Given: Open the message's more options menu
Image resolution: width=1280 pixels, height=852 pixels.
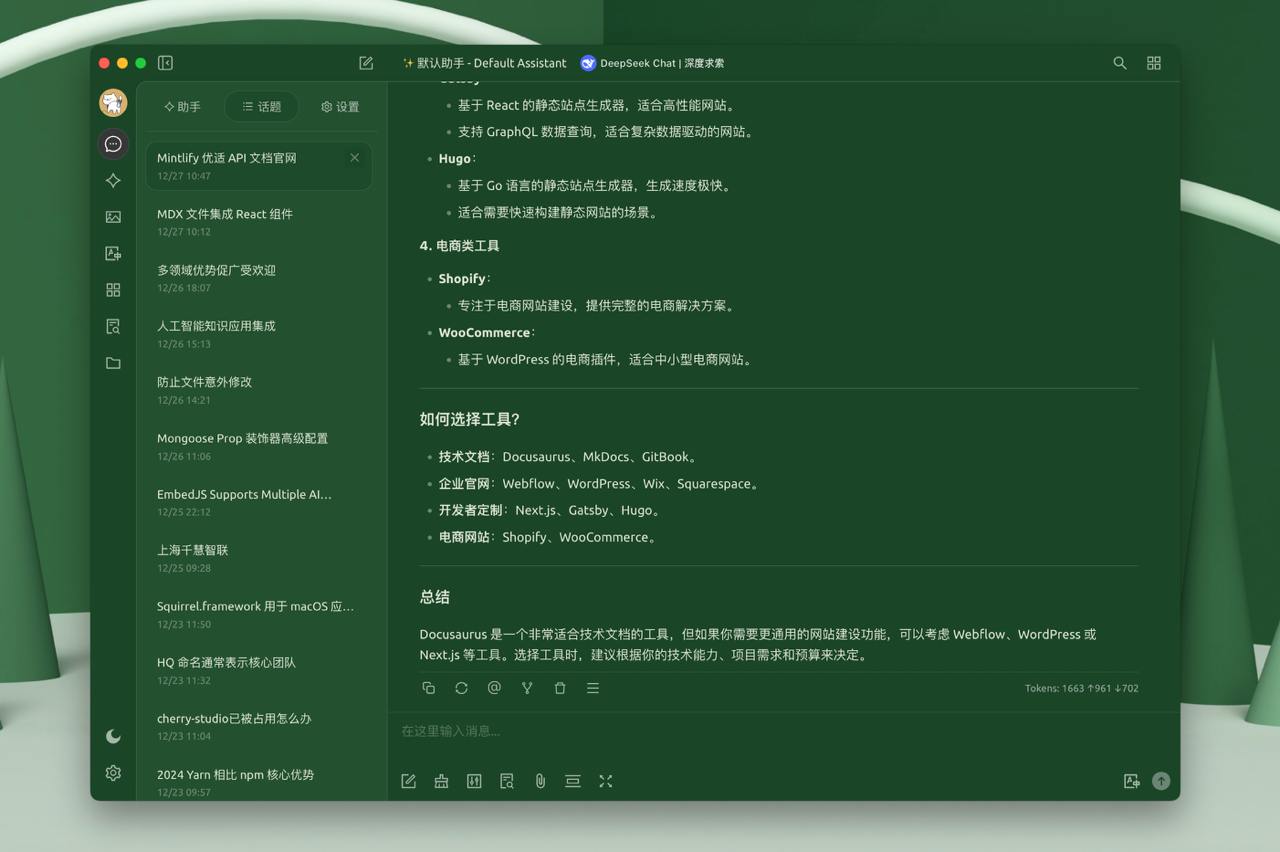Looking at the screenshot, I should [593, 688].
